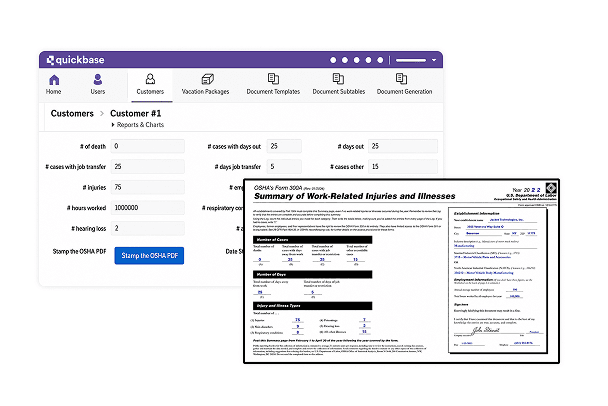Focus the # hearing loss field
The image size is (608, 406).
(x=148, y=228)
